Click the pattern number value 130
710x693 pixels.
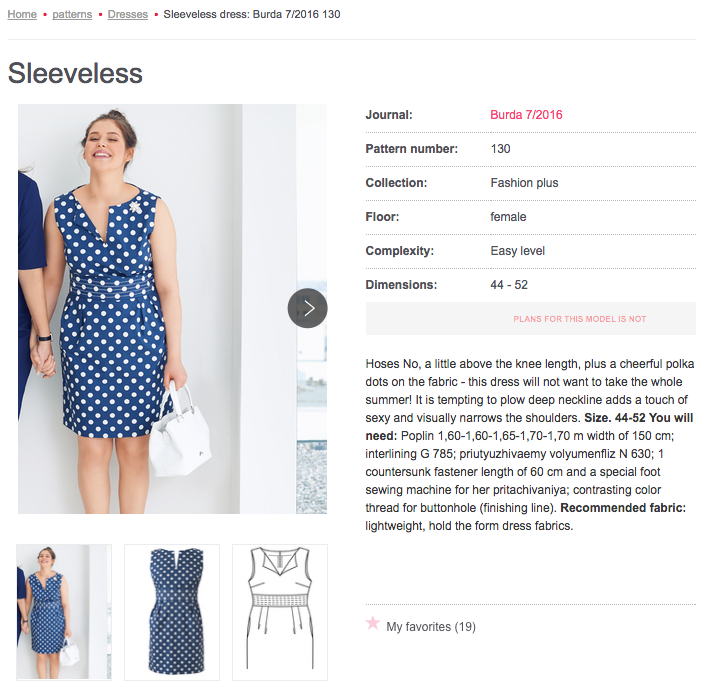click(x=500, y=149)
